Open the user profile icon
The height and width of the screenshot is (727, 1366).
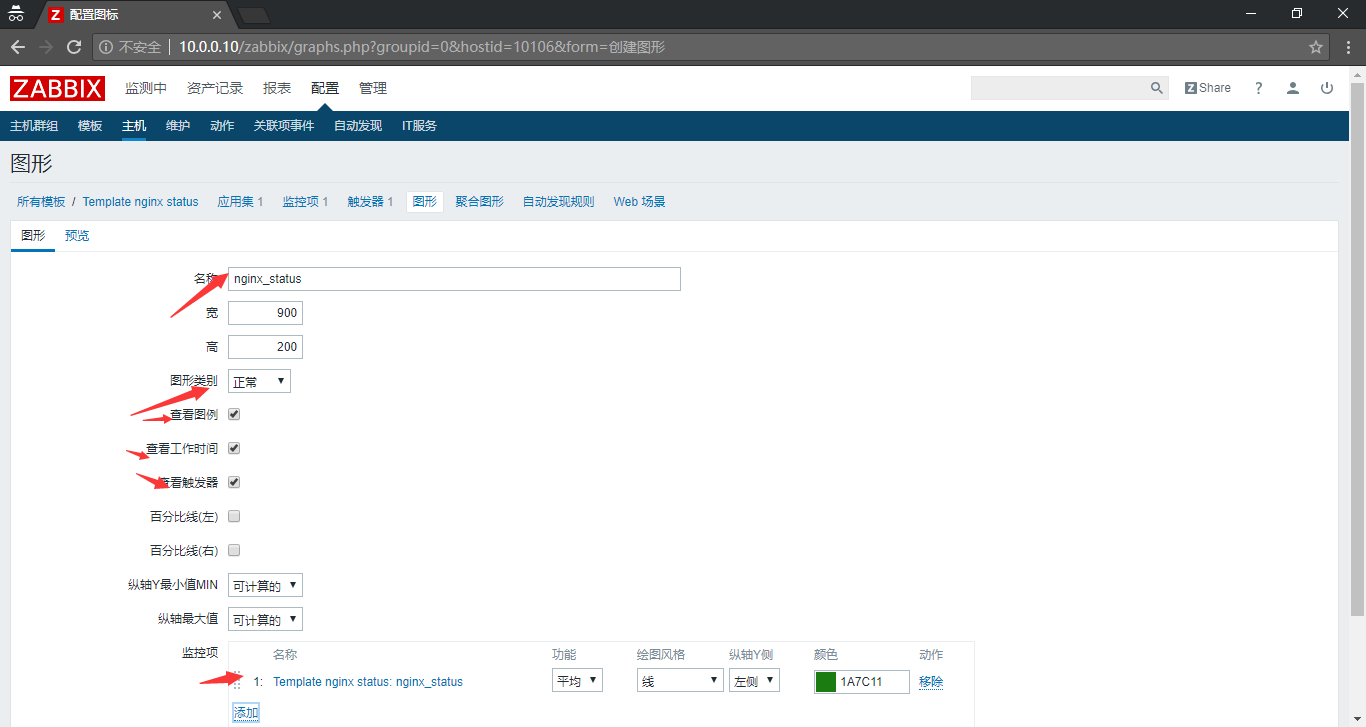click(x=1293, y=88)
